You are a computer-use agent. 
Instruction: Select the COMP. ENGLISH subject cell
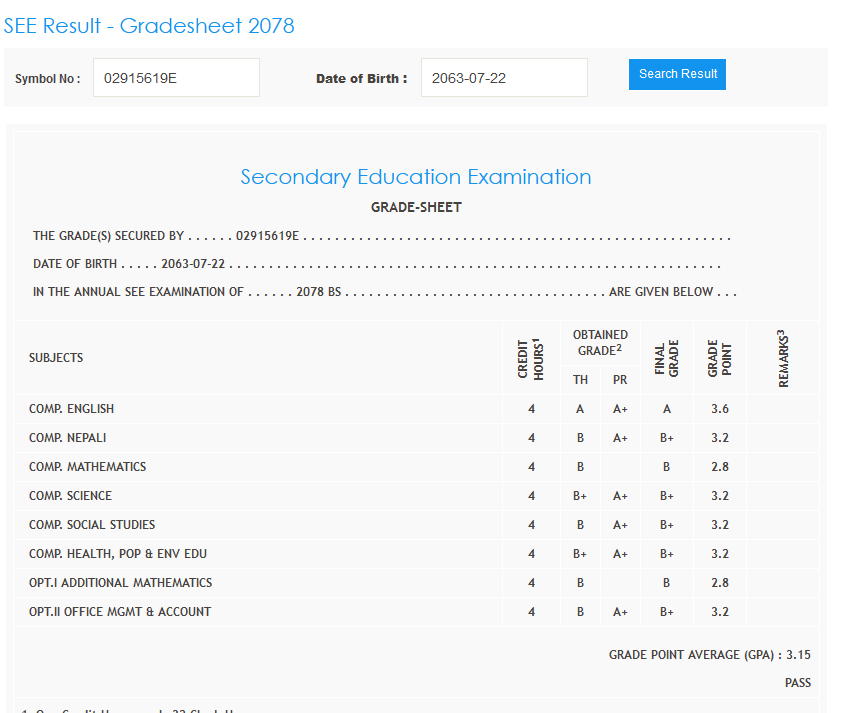coord(72,409)
